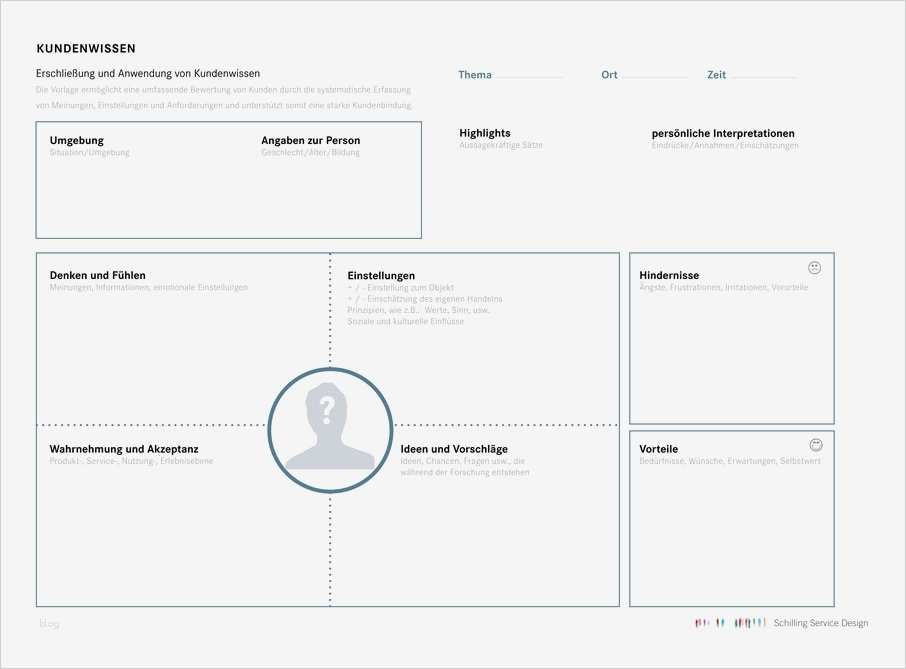Click the Schilling Service Design logo
This screenshot has width=906, height=669.
click(x=730, y=623)
